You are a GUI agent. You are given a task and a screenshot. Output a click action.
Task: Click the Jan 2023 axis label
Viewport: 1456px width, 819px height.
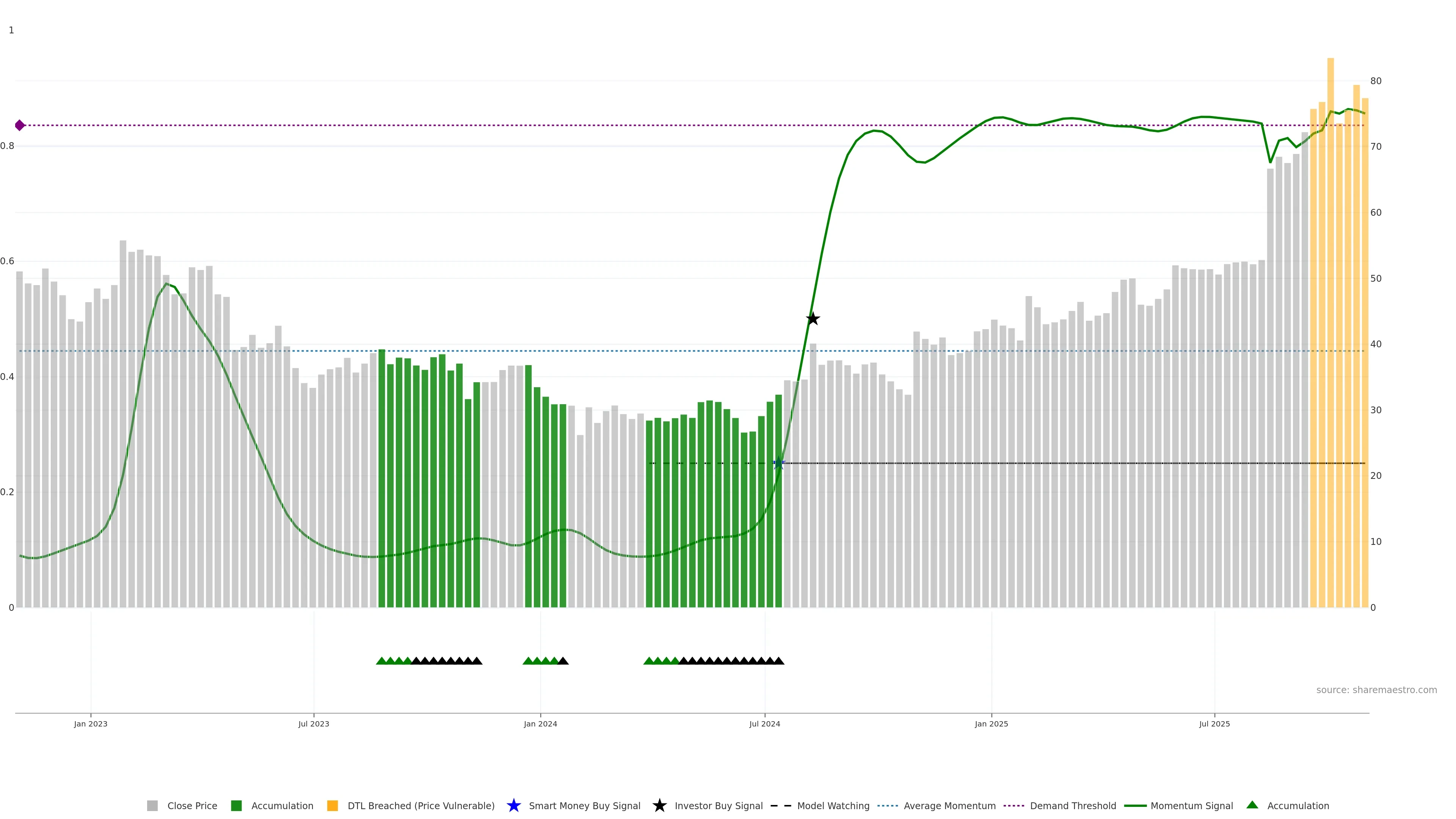[x=91, y=723]
